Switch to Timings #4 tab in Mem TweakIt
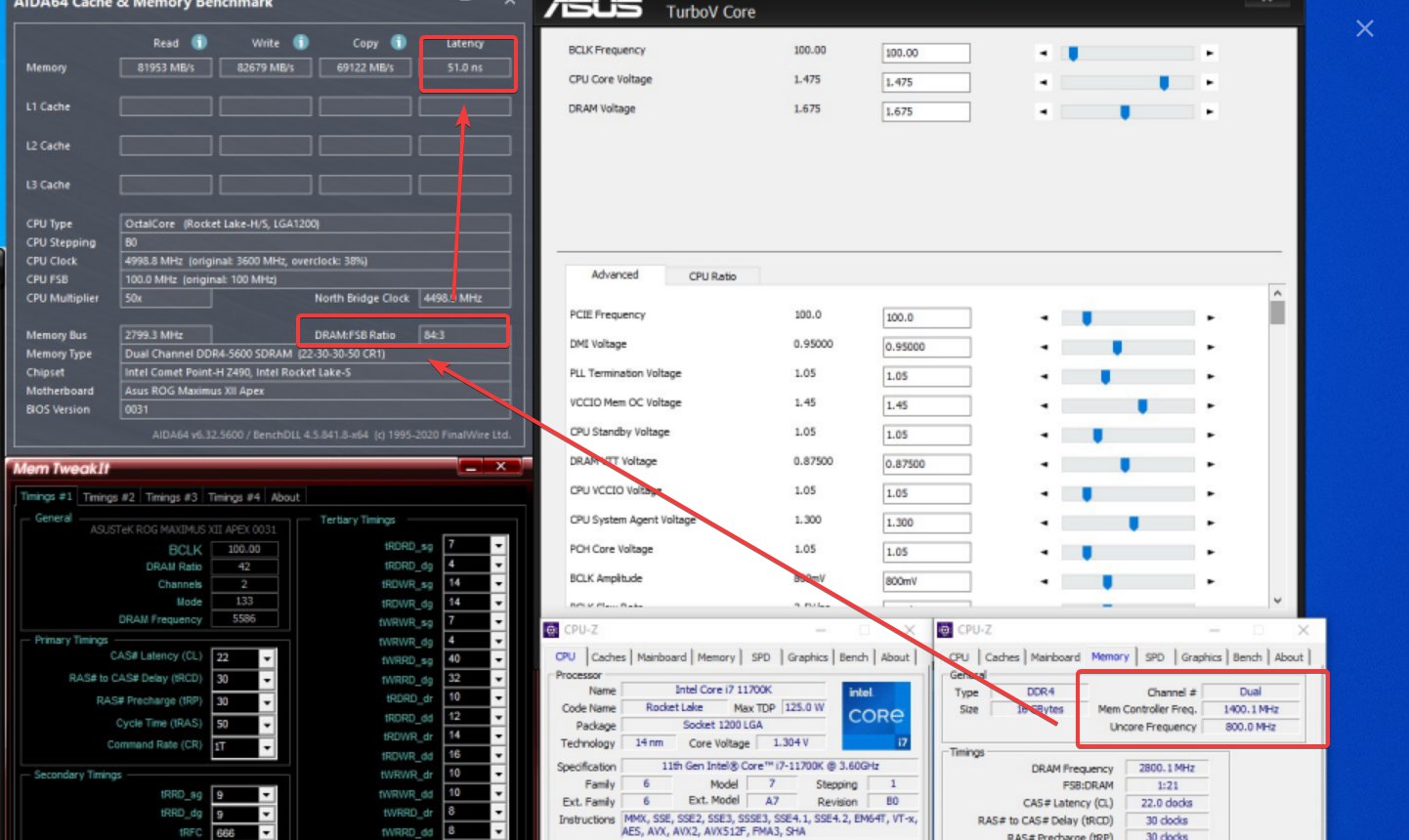 click(x=234, y=497)
